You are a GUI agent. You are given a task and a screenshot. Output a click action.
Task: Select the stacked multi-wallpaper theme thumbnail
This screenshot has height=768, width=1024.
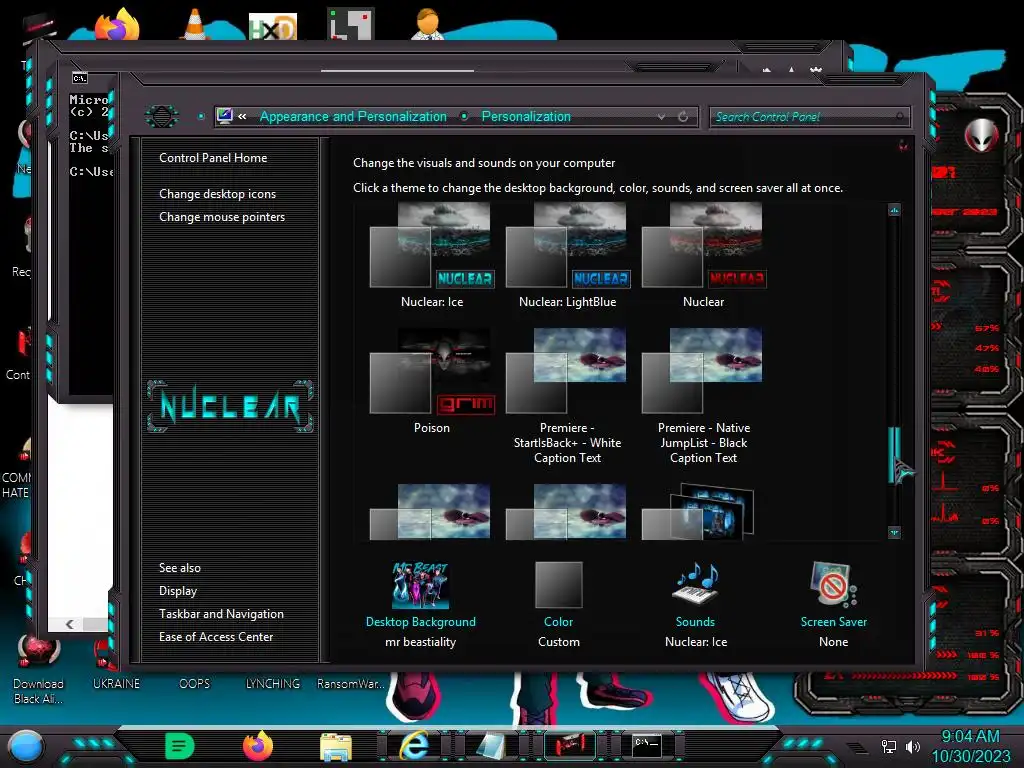click(698, 511)
